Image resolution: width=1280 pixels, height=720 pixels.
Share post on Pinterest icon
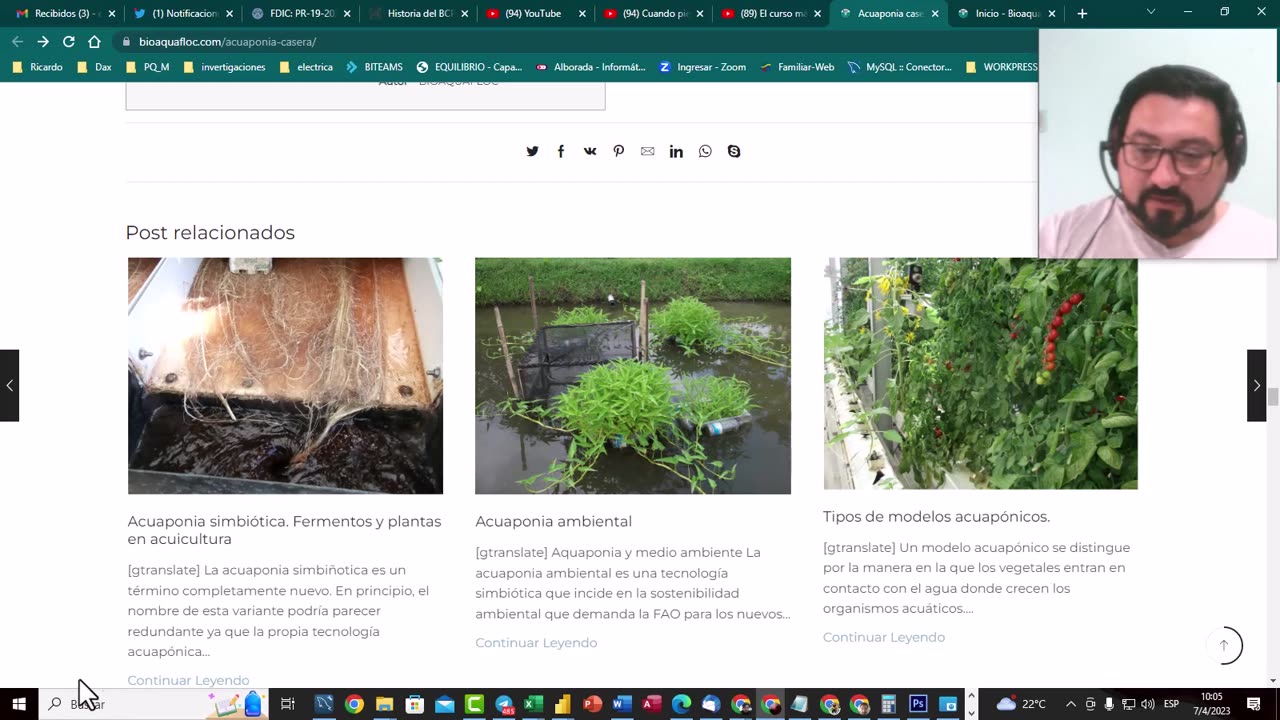pyautogui.click(x=619, y=151)
